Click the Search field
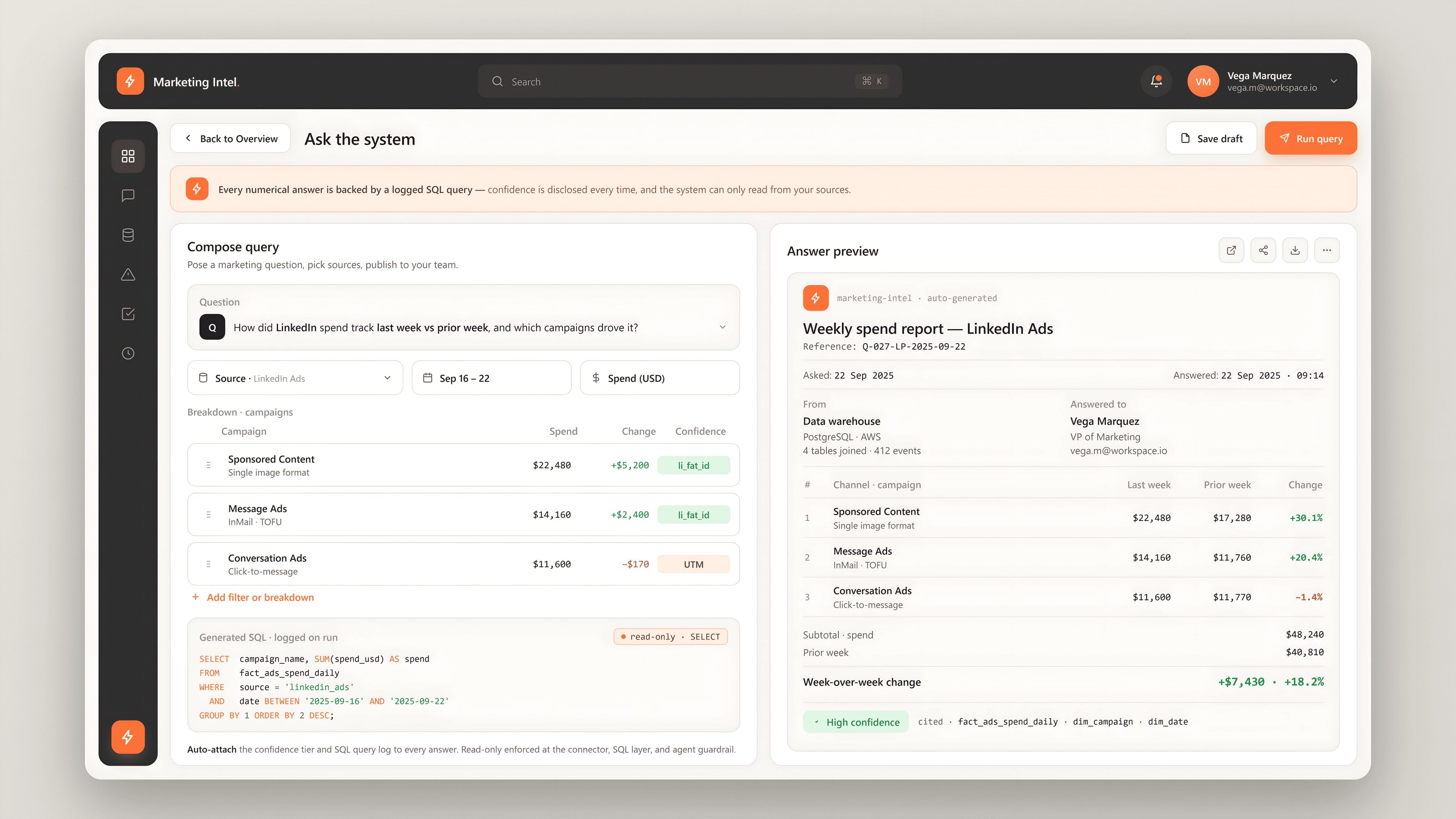This screenshot has width=1456, height=819. coord(690,82)
